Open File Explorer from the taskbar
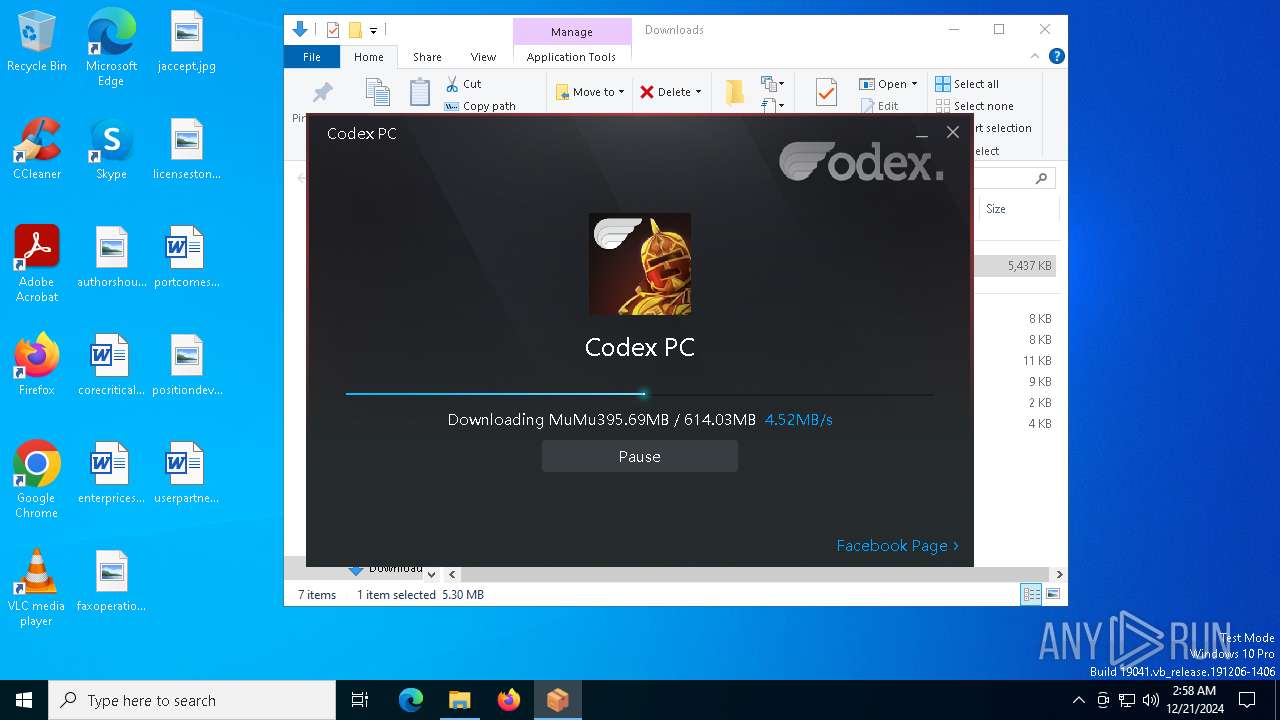 [459, 700]
